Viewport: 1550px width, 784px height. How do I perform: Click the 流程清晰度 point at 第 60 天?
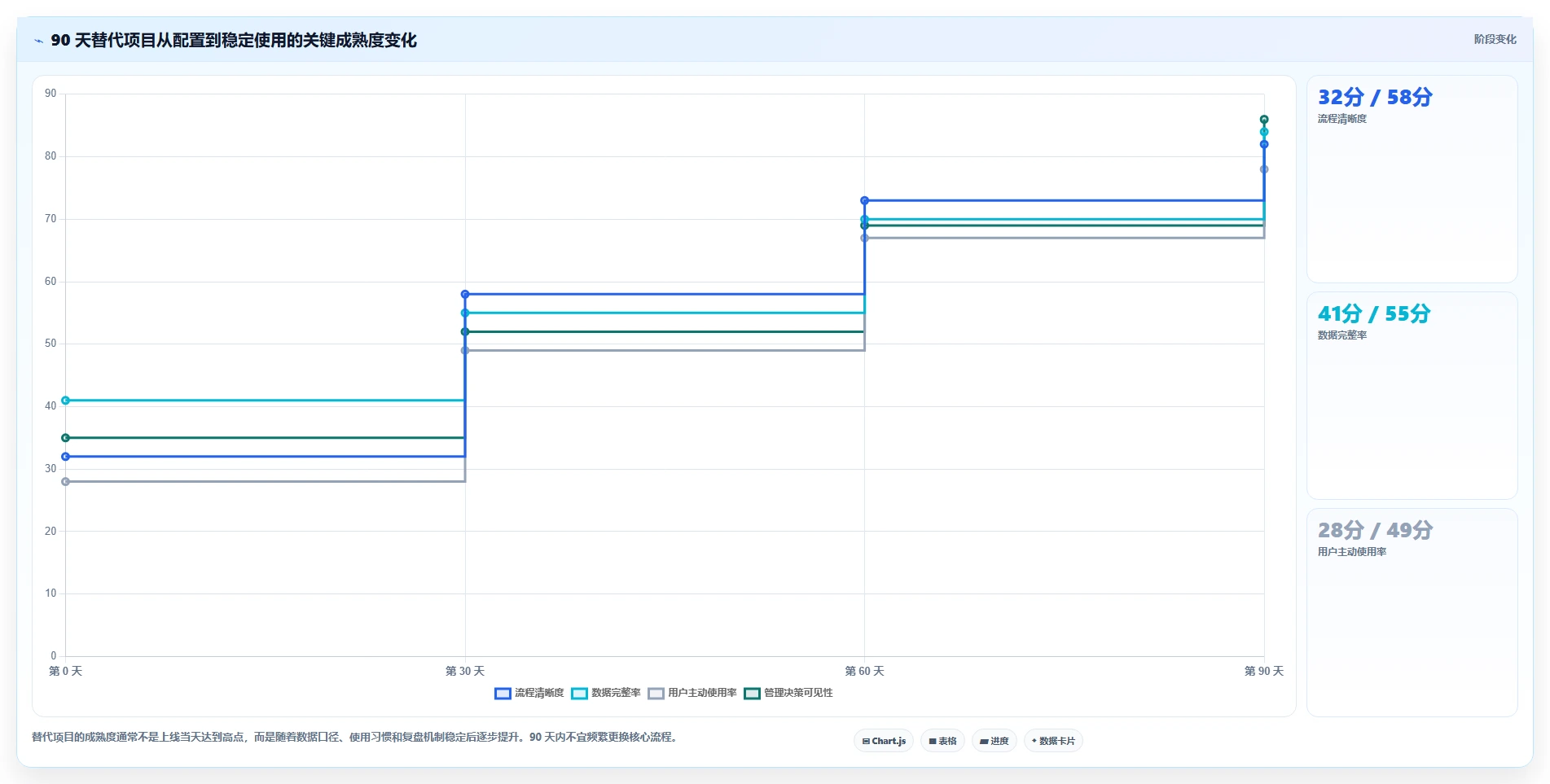(x=864, y=200)
